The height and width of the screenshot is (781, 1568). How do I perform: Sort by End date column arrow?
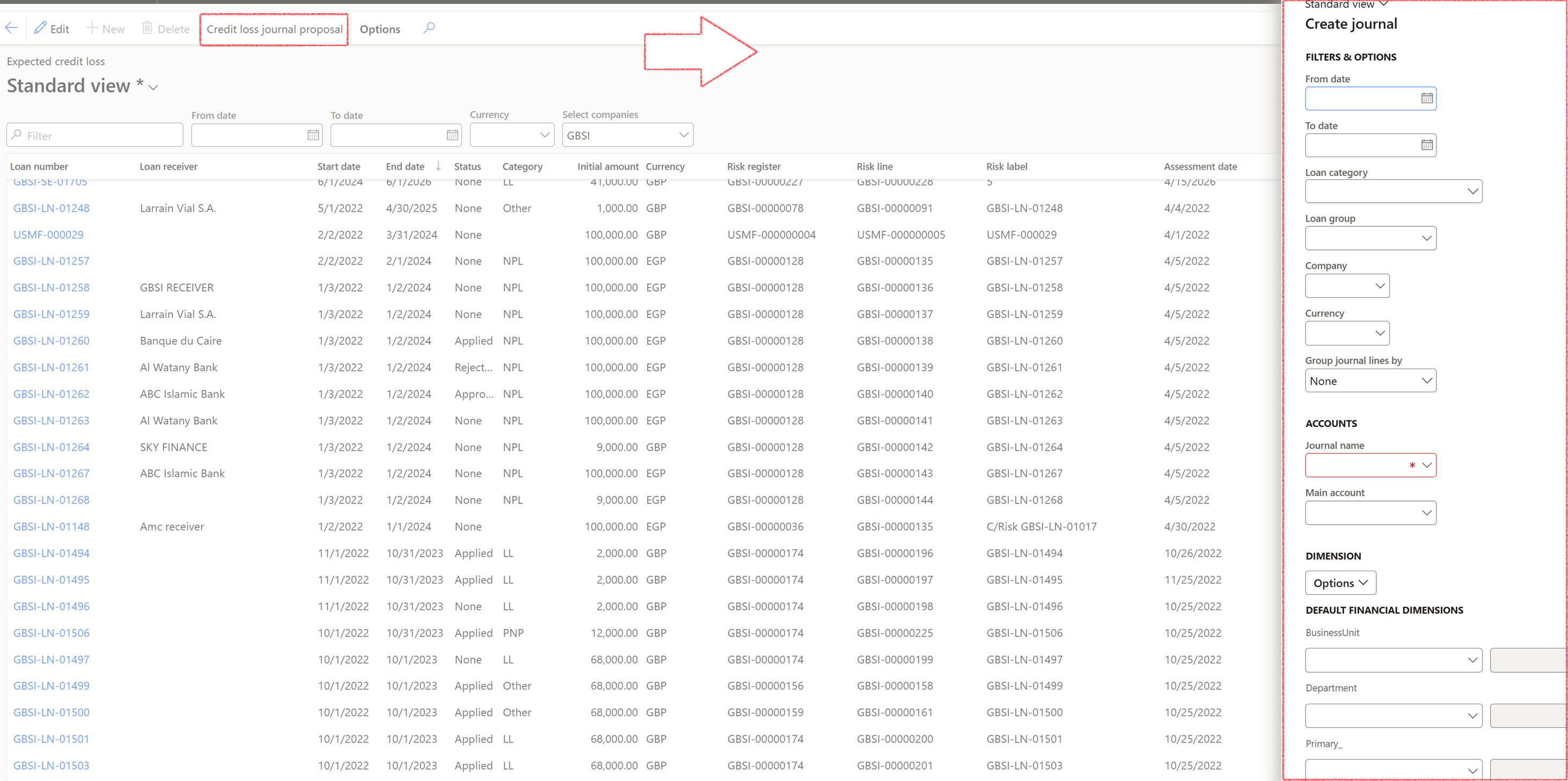click(438, 166)
